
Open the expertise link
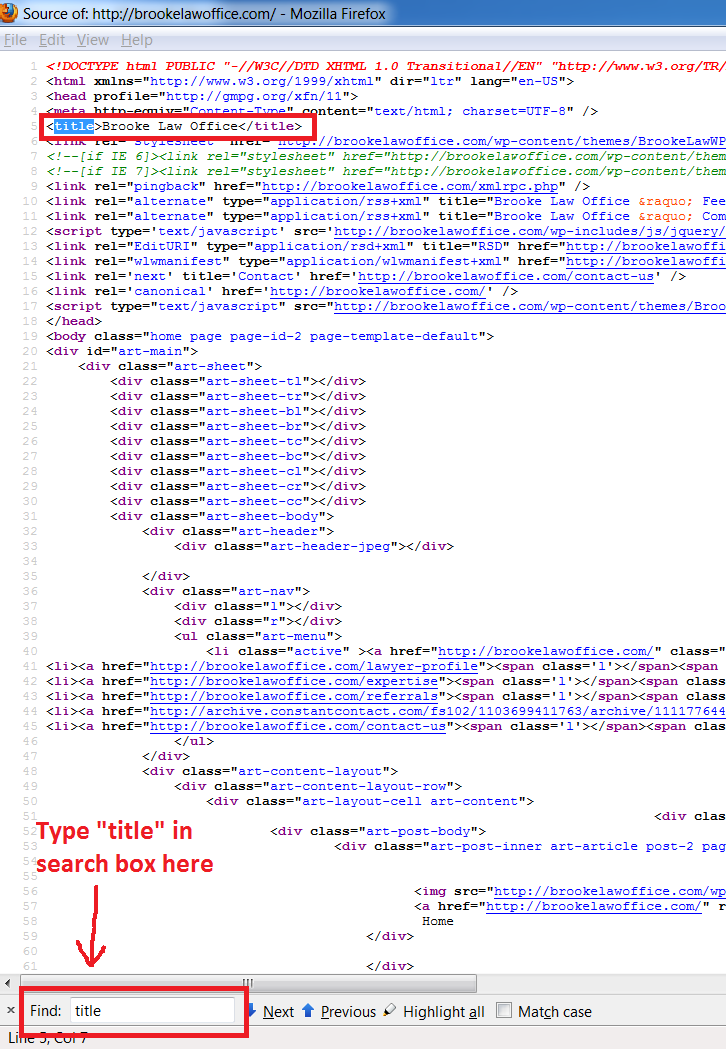294,681
